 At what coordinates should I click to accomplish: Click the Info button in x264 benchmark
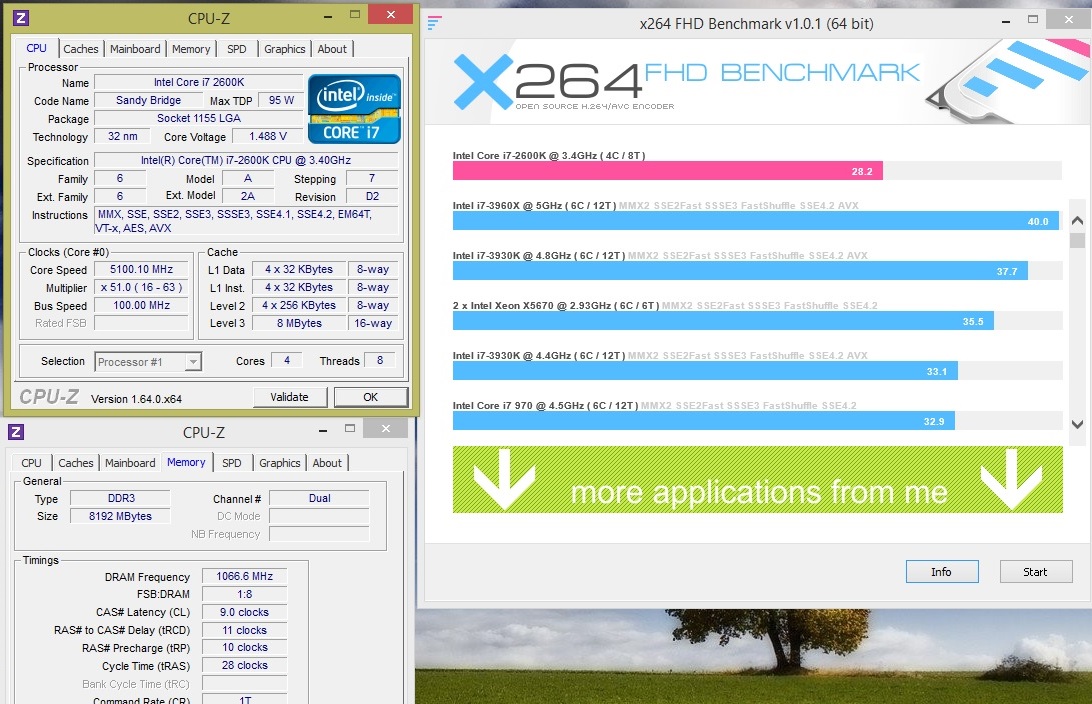942,572
